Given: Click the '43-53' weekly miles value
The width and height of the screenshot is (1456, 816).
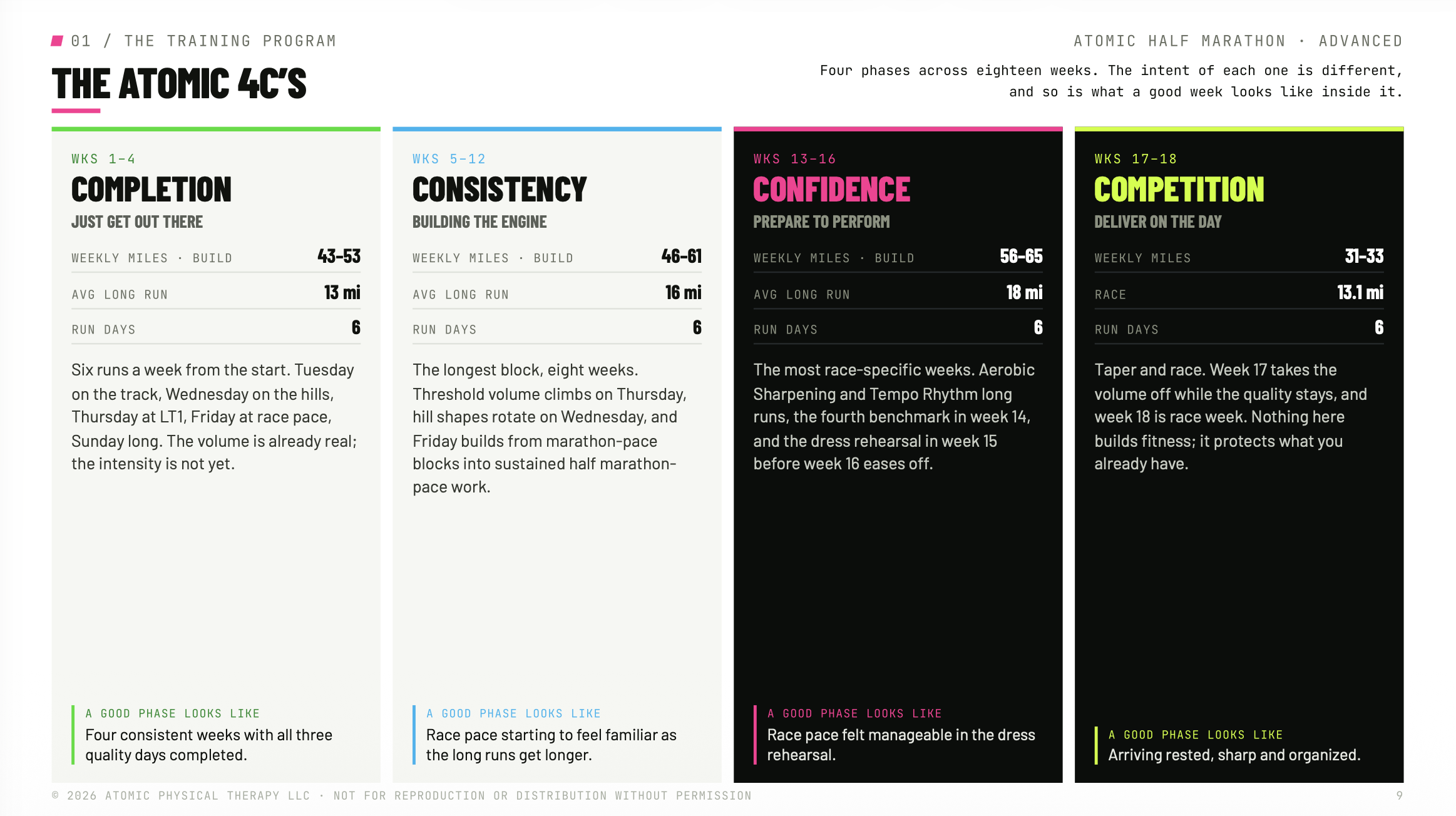Looking at the screenshot, I should (x=339, y=257).
